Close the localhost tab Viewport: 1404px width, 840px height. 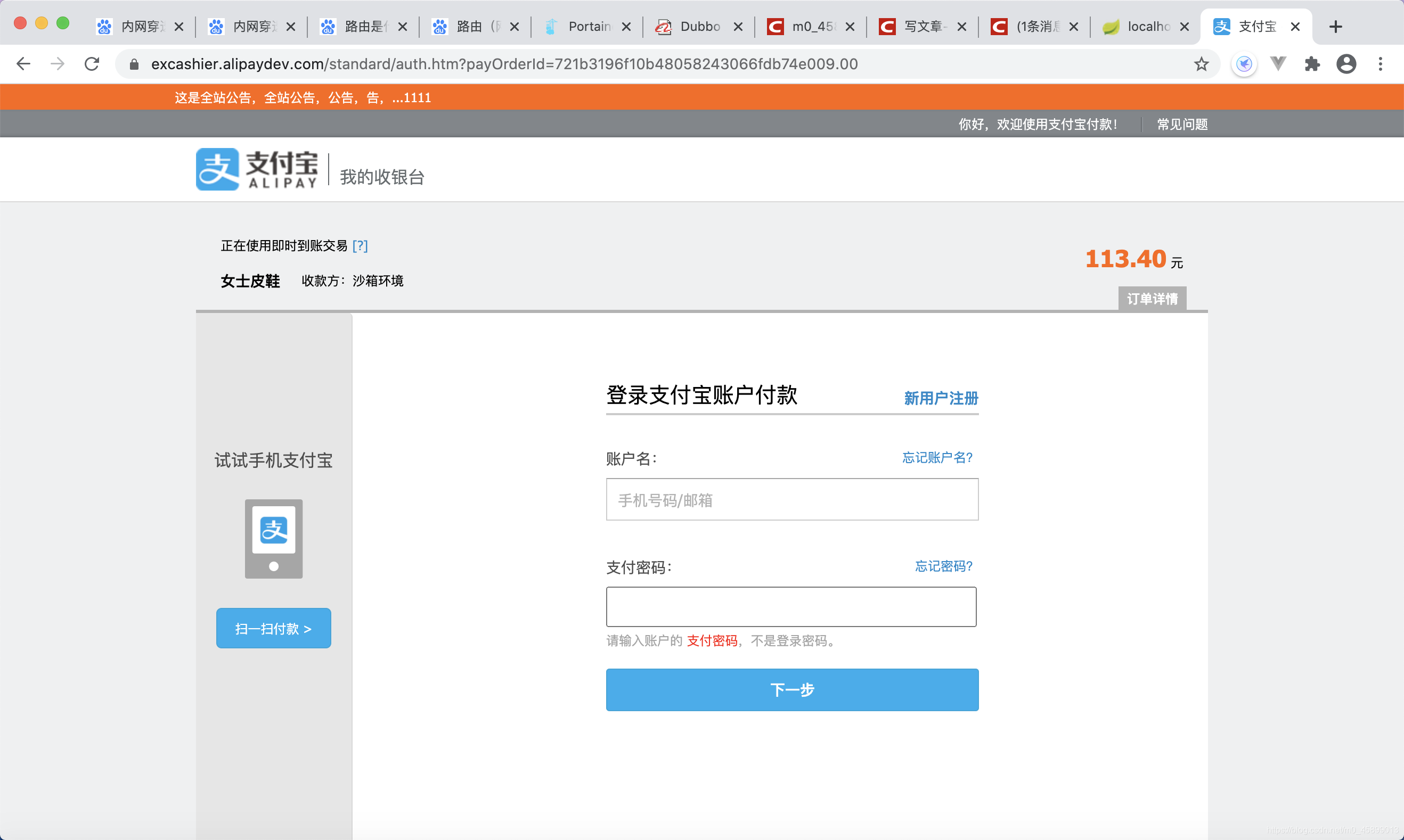coord(1184,27)
